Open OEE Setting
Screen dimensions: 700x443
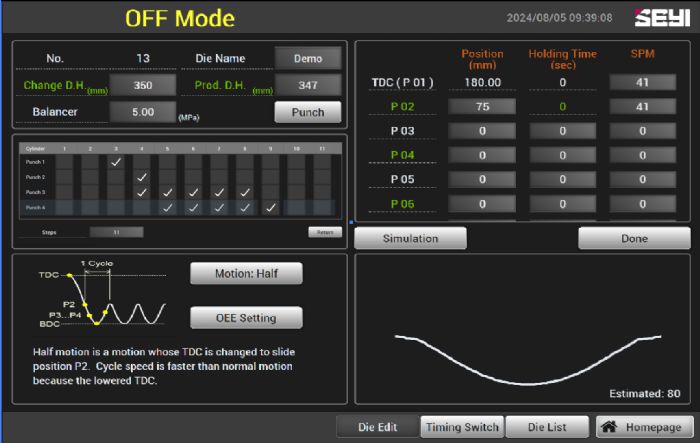point(246,318)
